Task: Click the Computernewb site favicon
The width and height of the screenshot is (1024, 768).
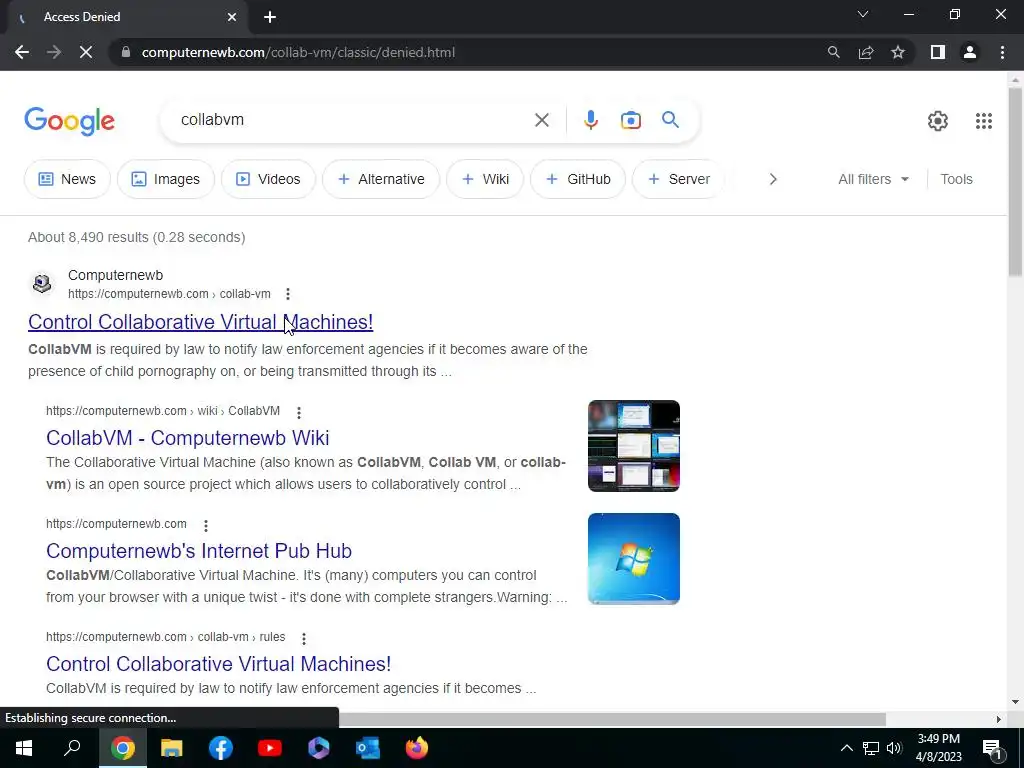Action: [x=42, y=283]
